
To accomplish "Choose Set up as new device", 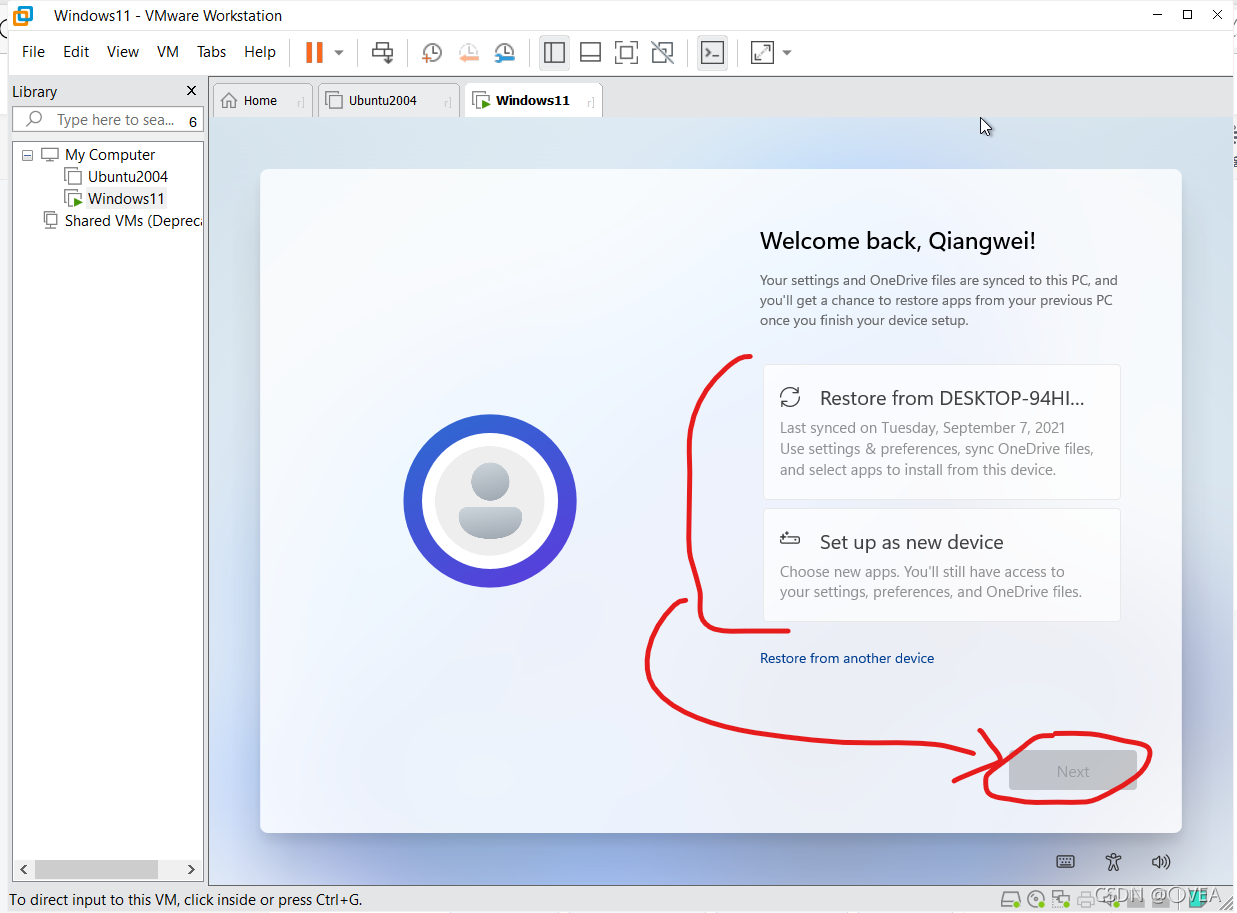I will pos(941,565).
